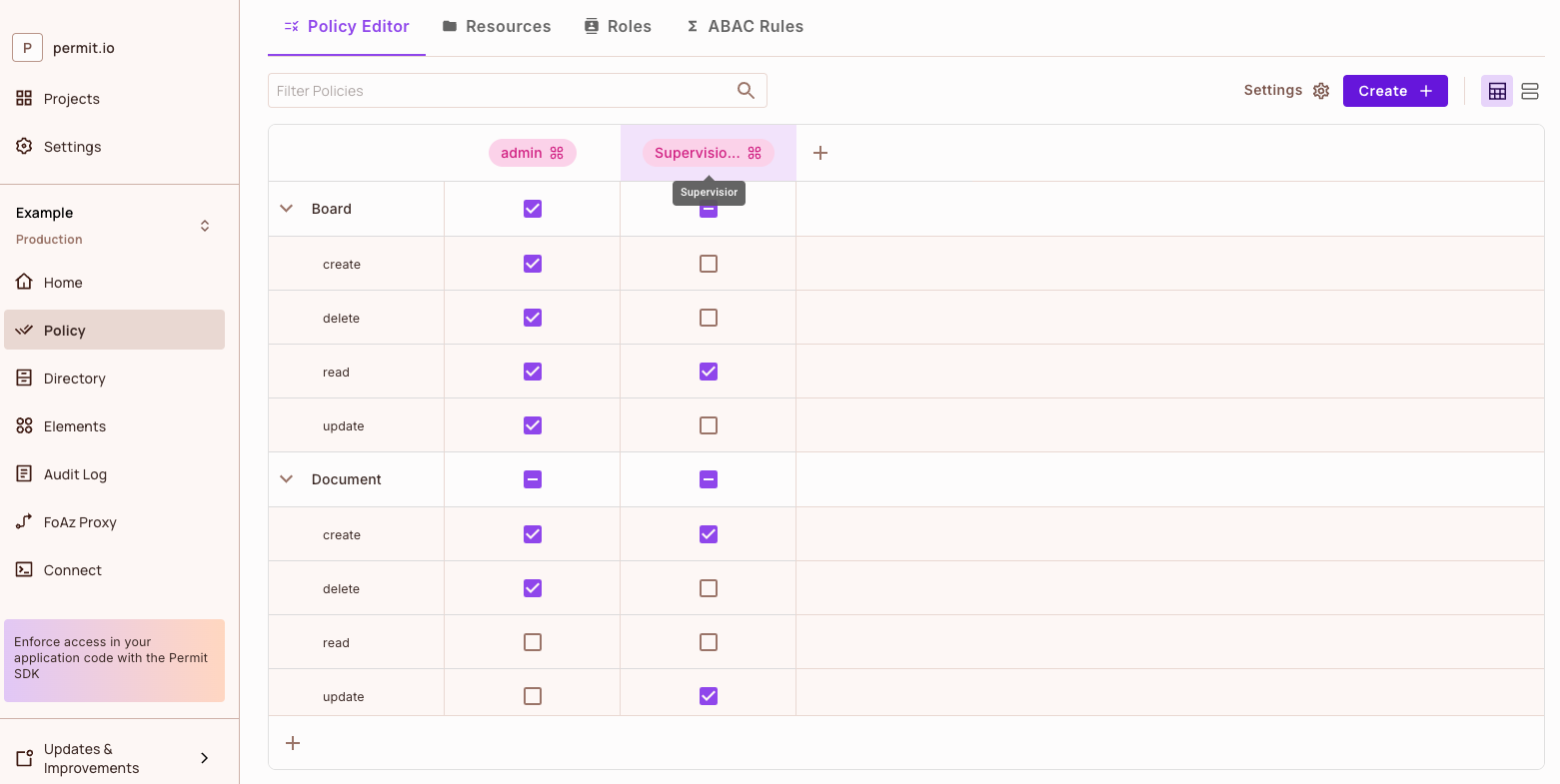1560x784 pixels.
Task: Open the Production environment switcher
Action: pos(204,226)
